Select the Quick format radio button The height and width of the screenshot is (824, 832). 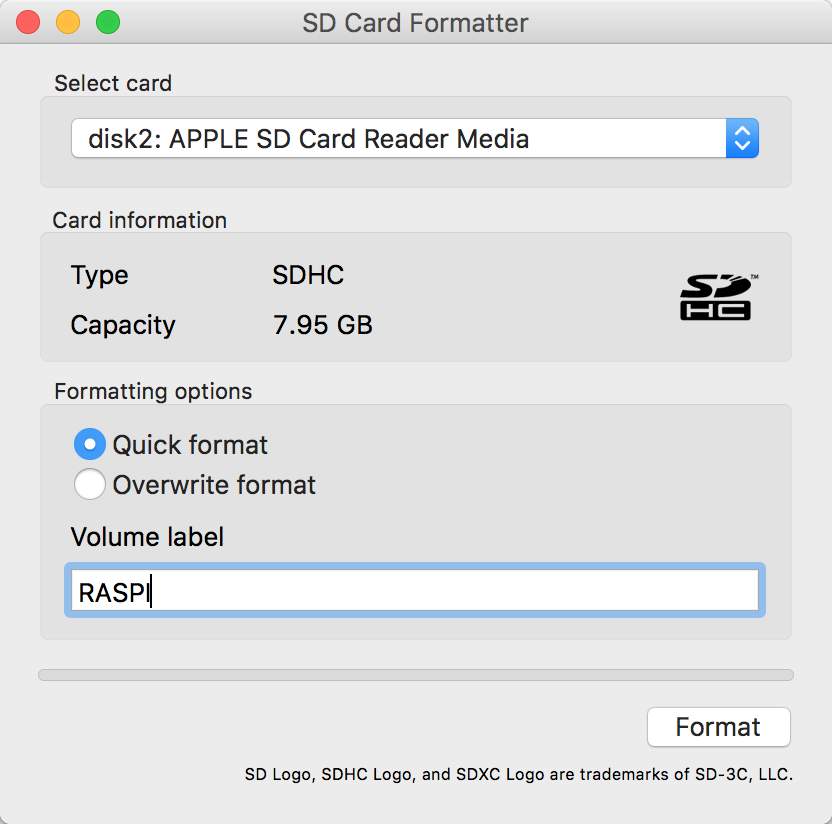pyautogui.click(x=90, y=444)
